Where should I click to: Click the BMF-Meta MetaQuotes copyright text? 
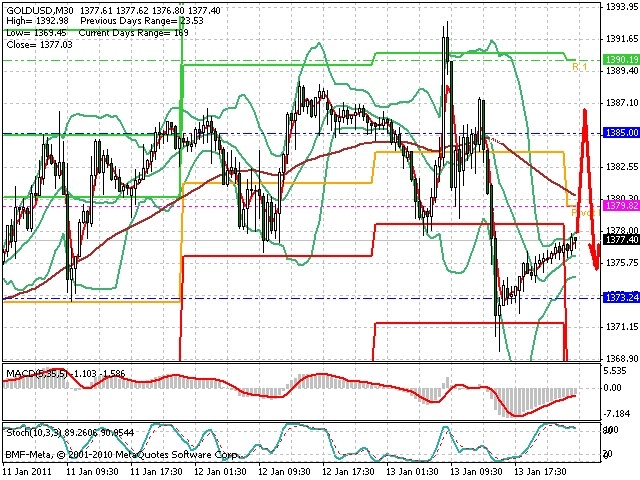[121, 454]
